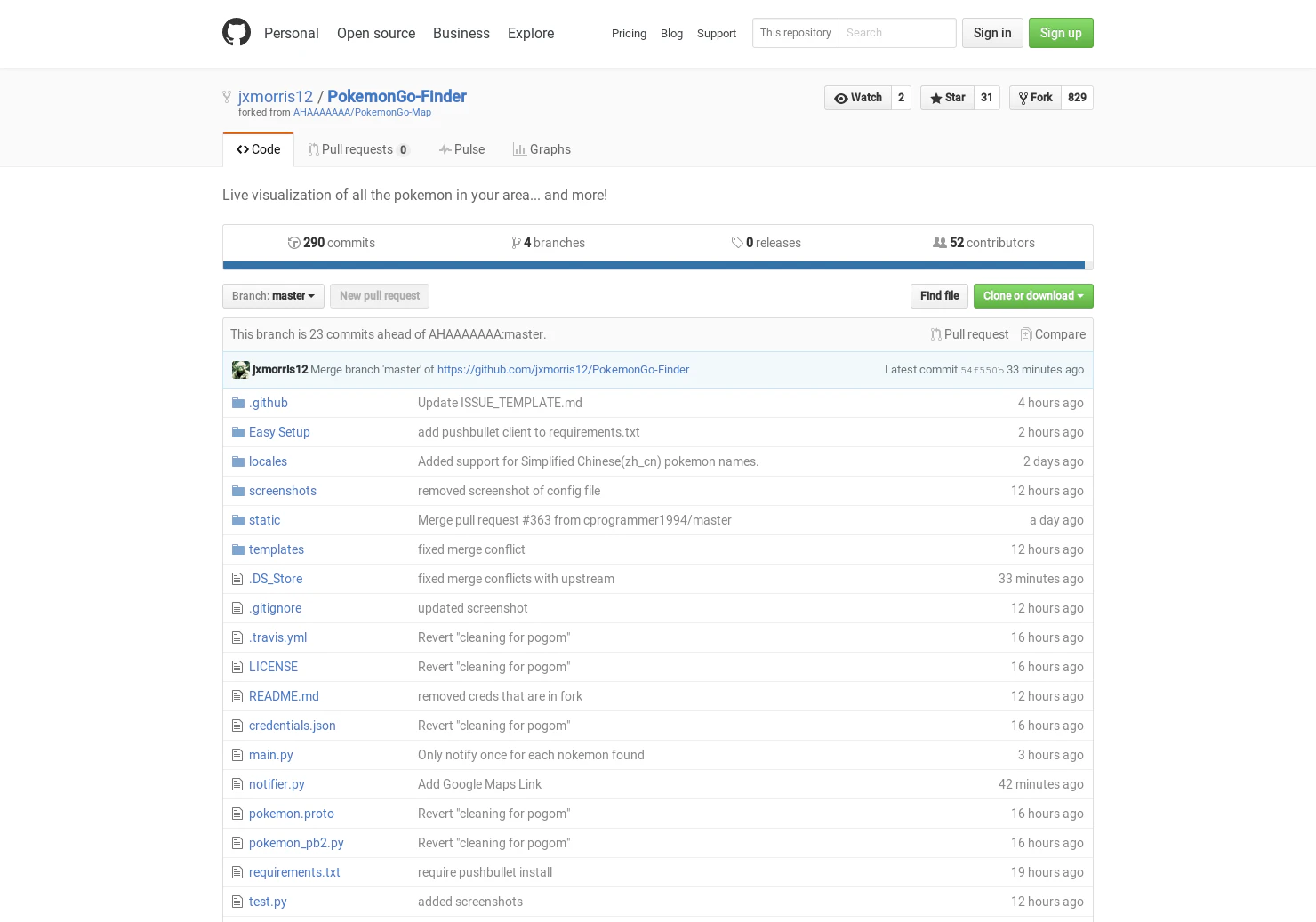The width and height of the screenshot is (1316, 922).
Task: Open the 'Only notify once for each nokemon found' commit
Action: (x=531, y=755)
